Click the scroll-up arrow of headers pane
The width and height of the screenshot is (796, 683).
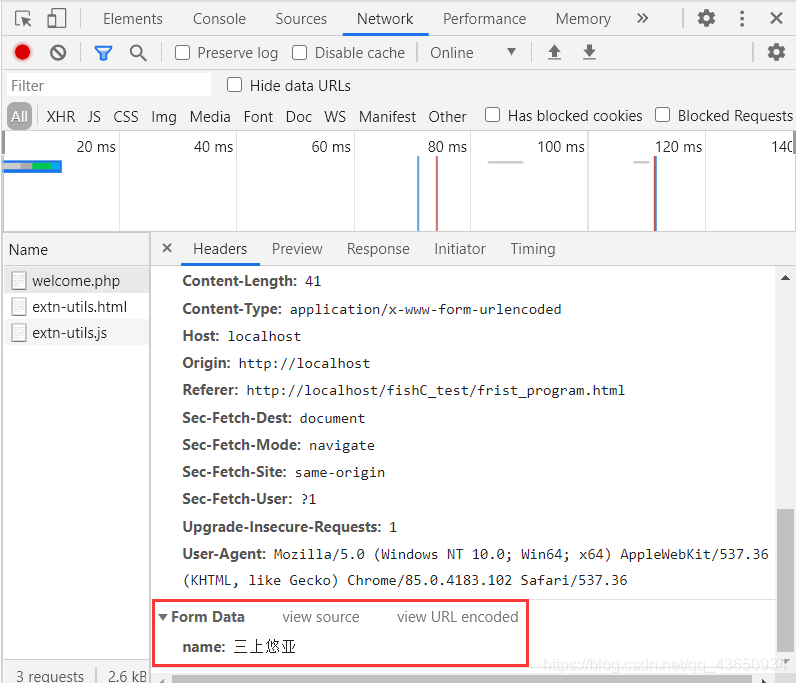click(x=785, y=277)
